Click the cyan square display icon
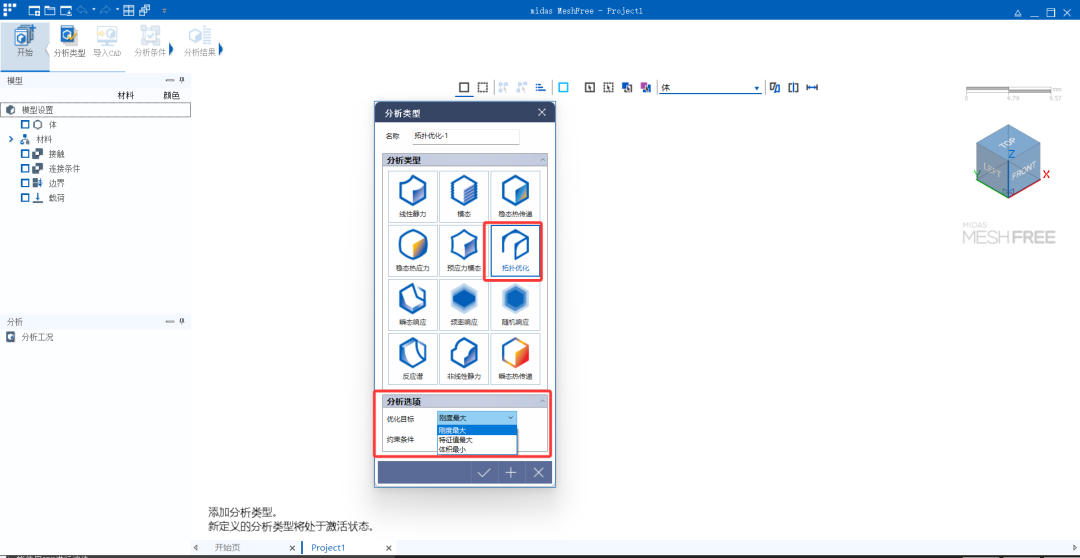 tap(563, 87)
